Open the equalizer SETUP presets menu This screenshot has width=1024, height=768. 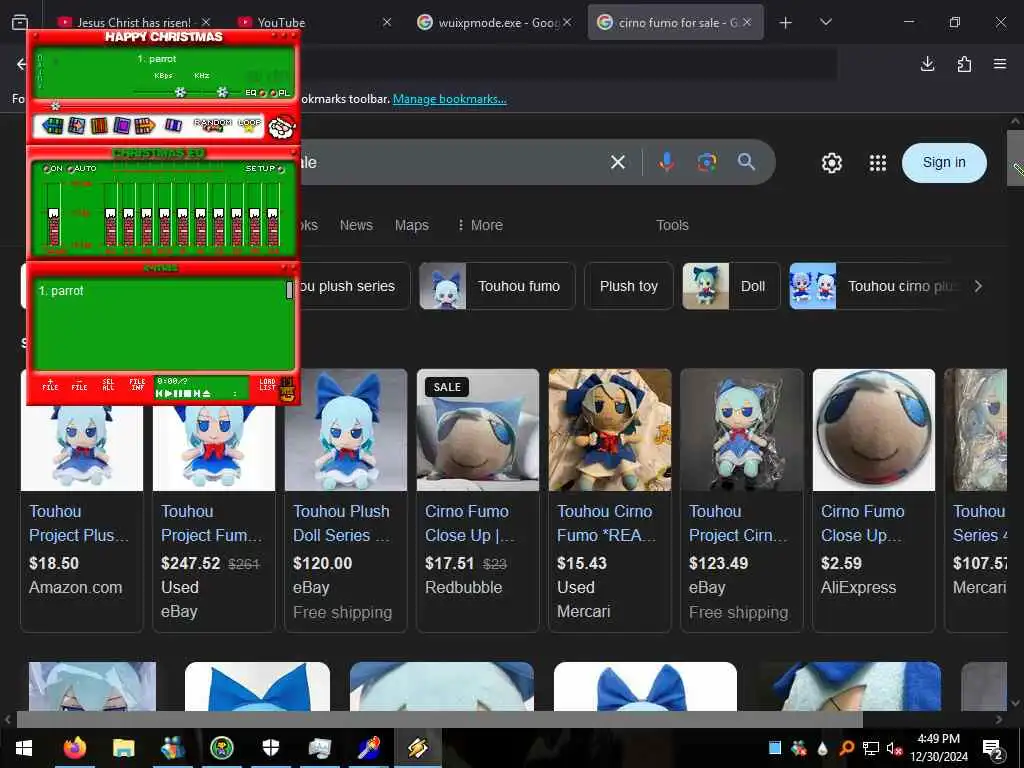pyautogui.click(x=264, y=168)
